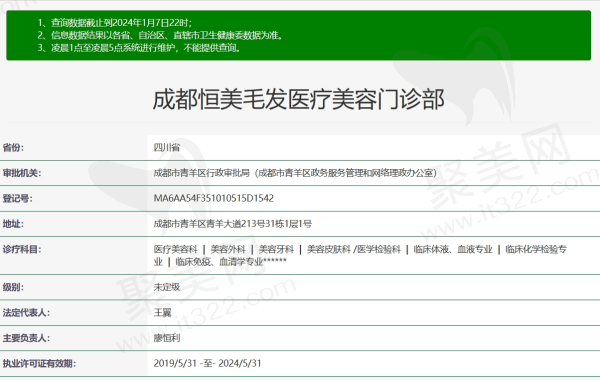Select the name 廖恒利
Image resolution: width=600 pixels, height=380 pixels.
(167, 338)
